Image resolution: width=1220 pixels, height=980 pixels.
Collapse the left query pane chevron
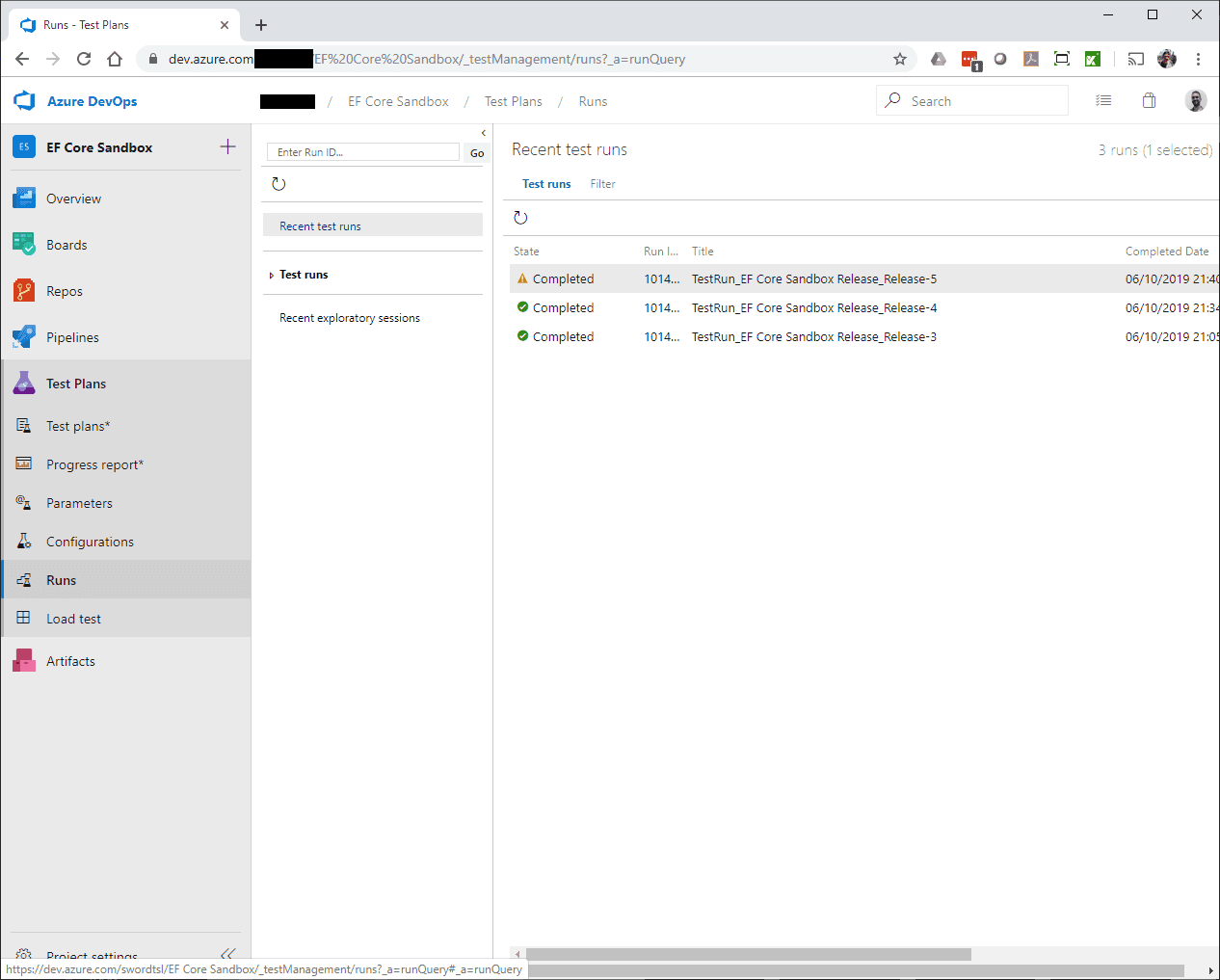[x=483, y=133]
